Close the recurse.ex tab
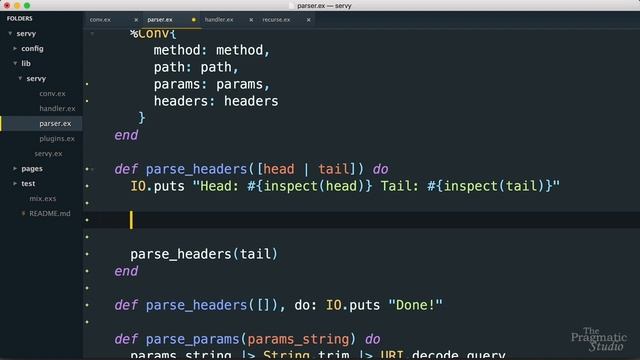Image resolution: width=640 pixels, height=360 pixels. click(x=309, y=20)
